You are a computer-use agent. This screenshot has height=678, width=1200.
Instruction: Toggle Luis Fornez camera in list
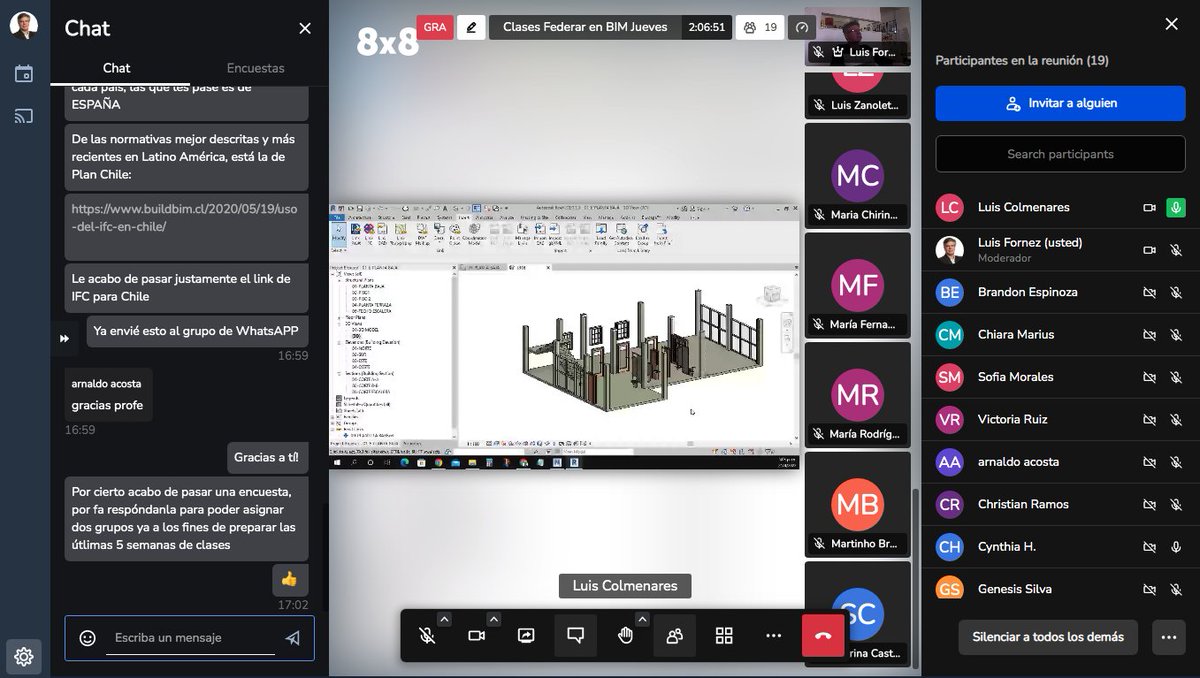(1150, 250)
